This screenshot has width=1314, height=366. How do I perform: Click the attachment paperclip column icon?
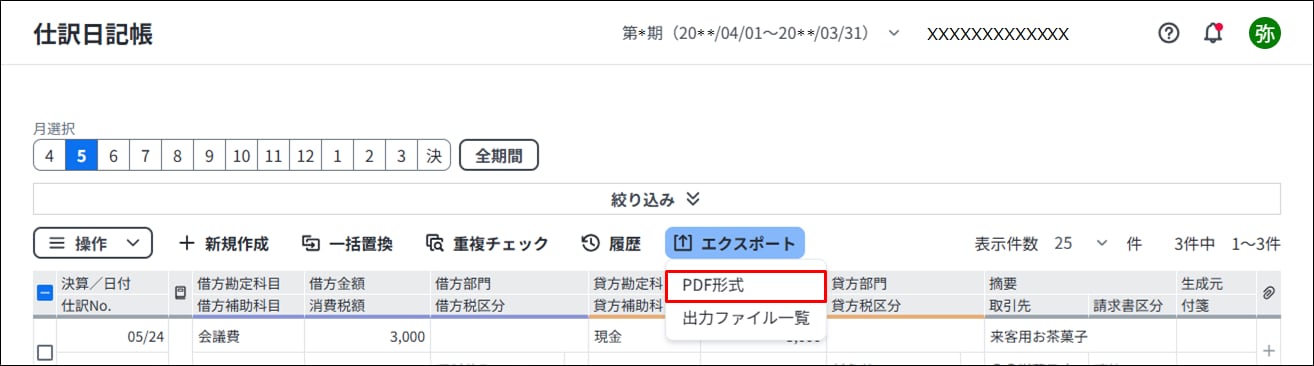[1269, 292]
